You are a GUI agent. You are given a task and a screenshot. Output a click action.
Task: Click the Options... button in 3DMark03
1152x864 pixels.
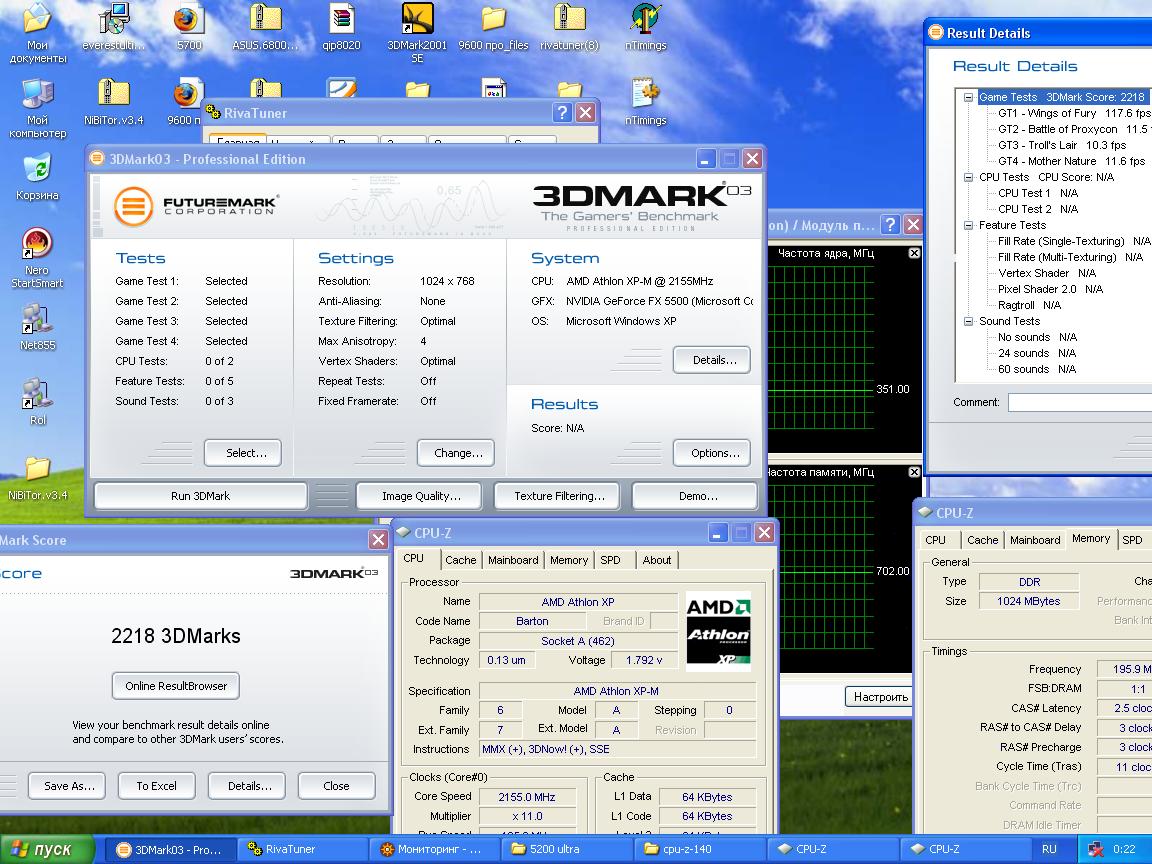(x=714, y=453)
